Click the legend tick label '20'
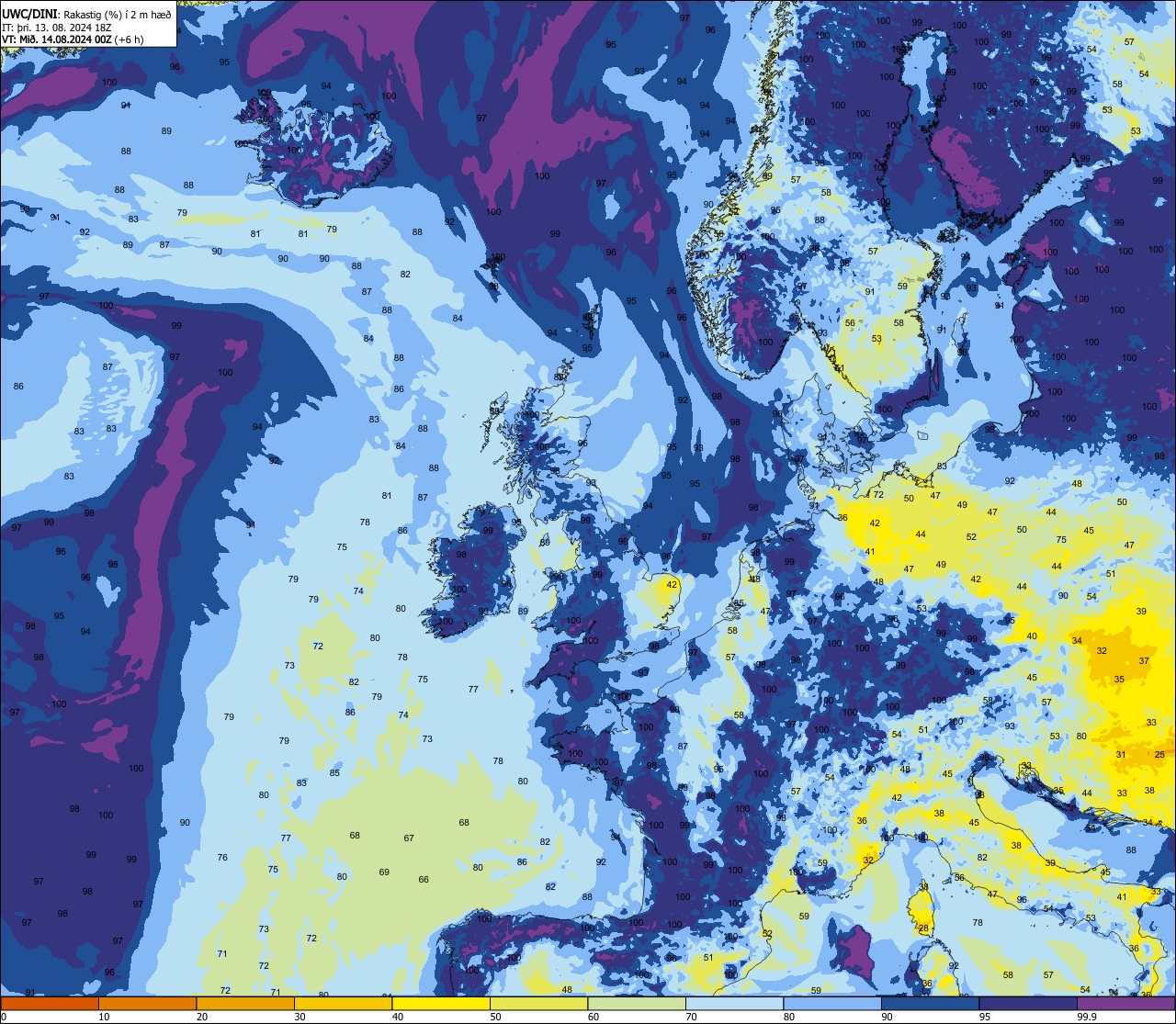Viewport: 1176px width, 1024px height. (202, 1017)
